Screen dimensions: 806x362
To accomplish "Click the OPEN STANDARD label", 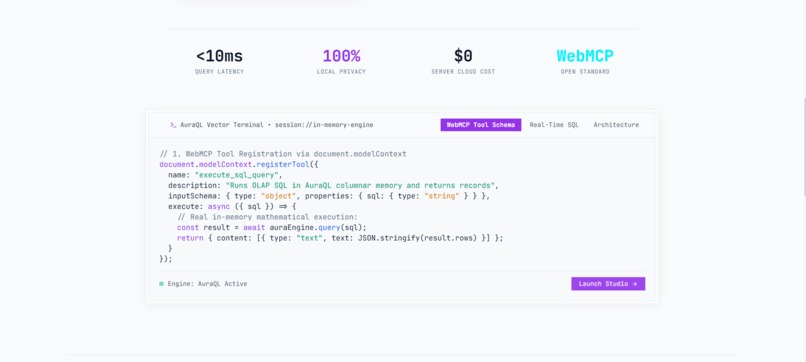I will [x=585, y=72].
